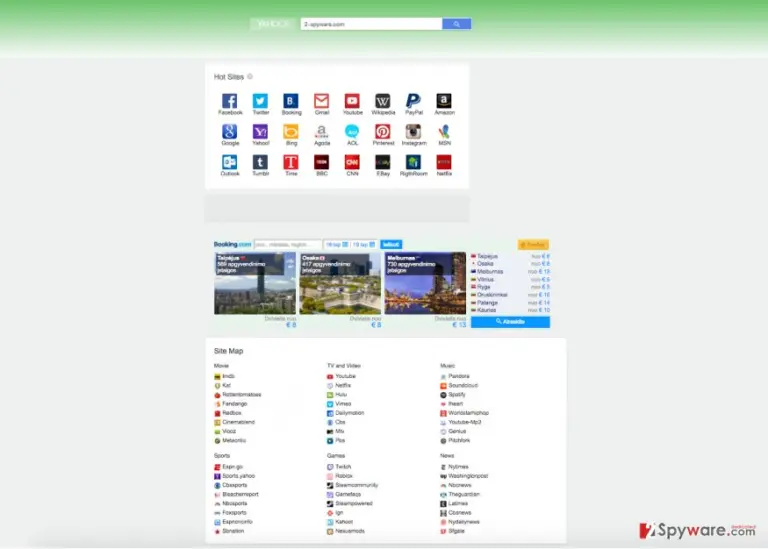The width and height of the screenshot is (768, 549).
Task: Open the Booking.com check-out date picker
Action: click(364, 244)
